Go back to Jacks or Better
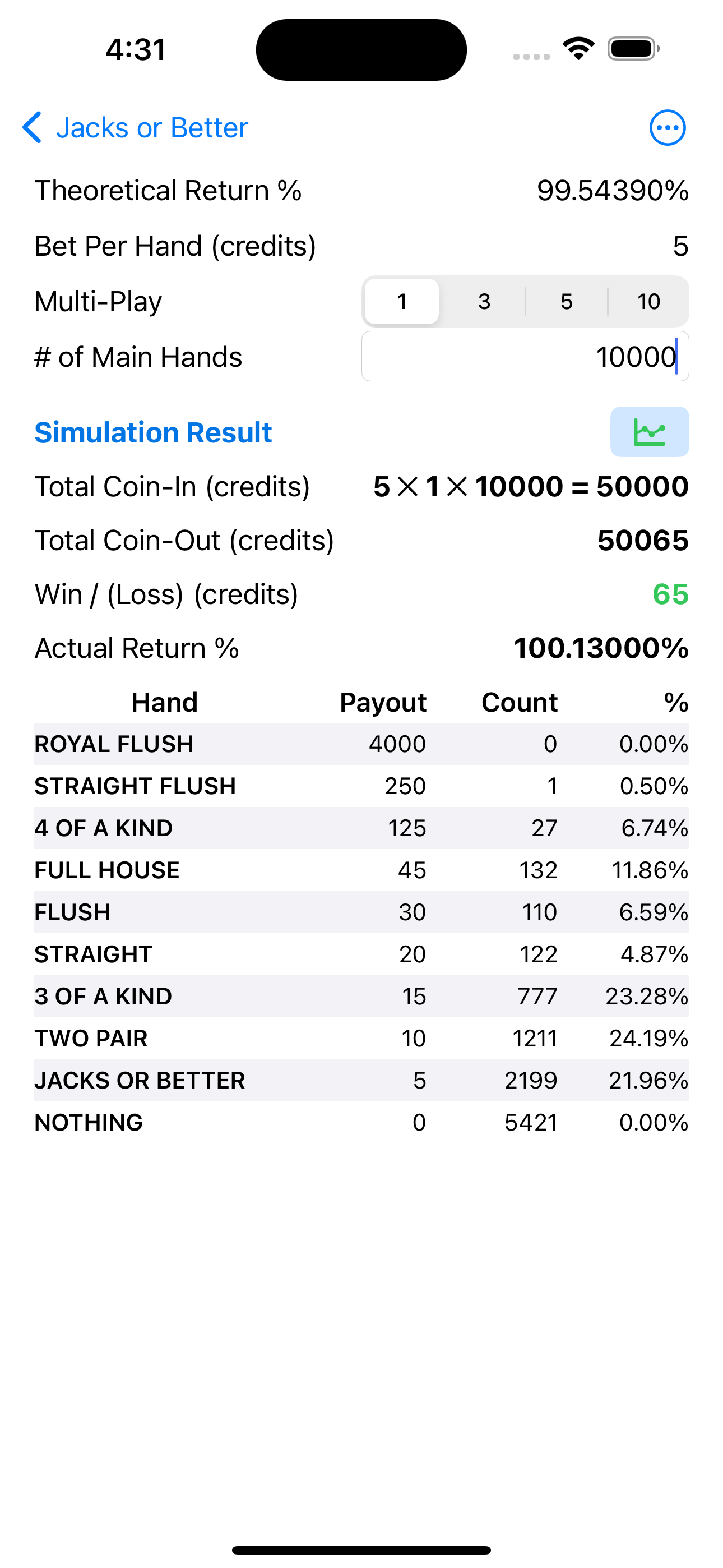 (152, 128)
